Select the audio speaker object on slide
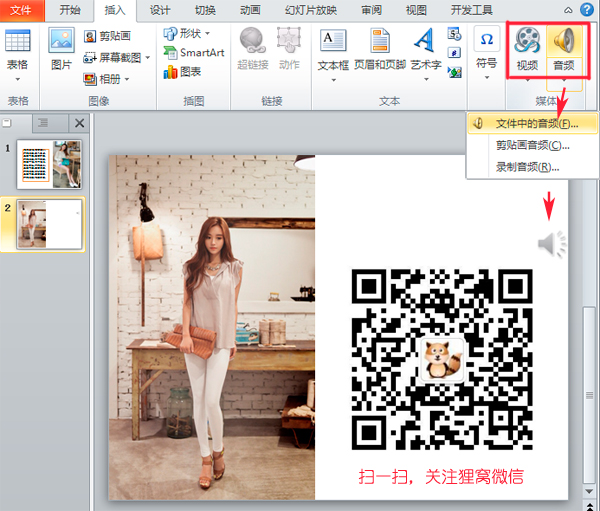Screen dimensions: 600x511 coord(552,244)
